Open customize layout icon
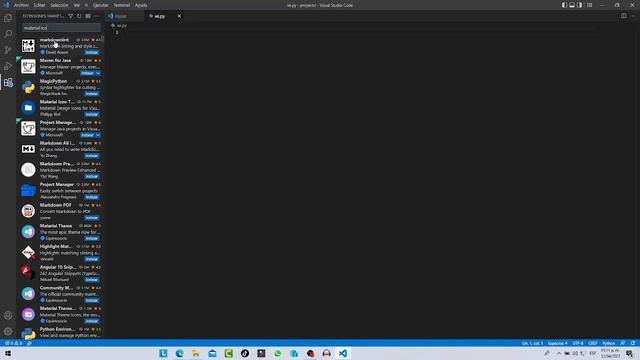The height and width of the screenshot is (360, 640). 589,5
